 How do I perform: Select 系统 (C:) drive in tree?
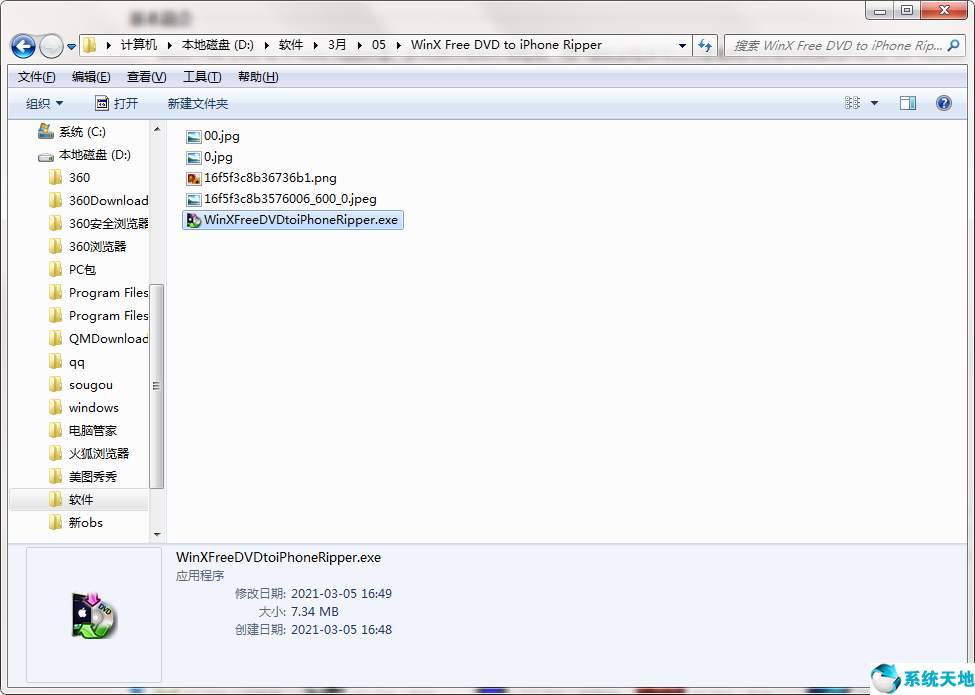[72, 132]
